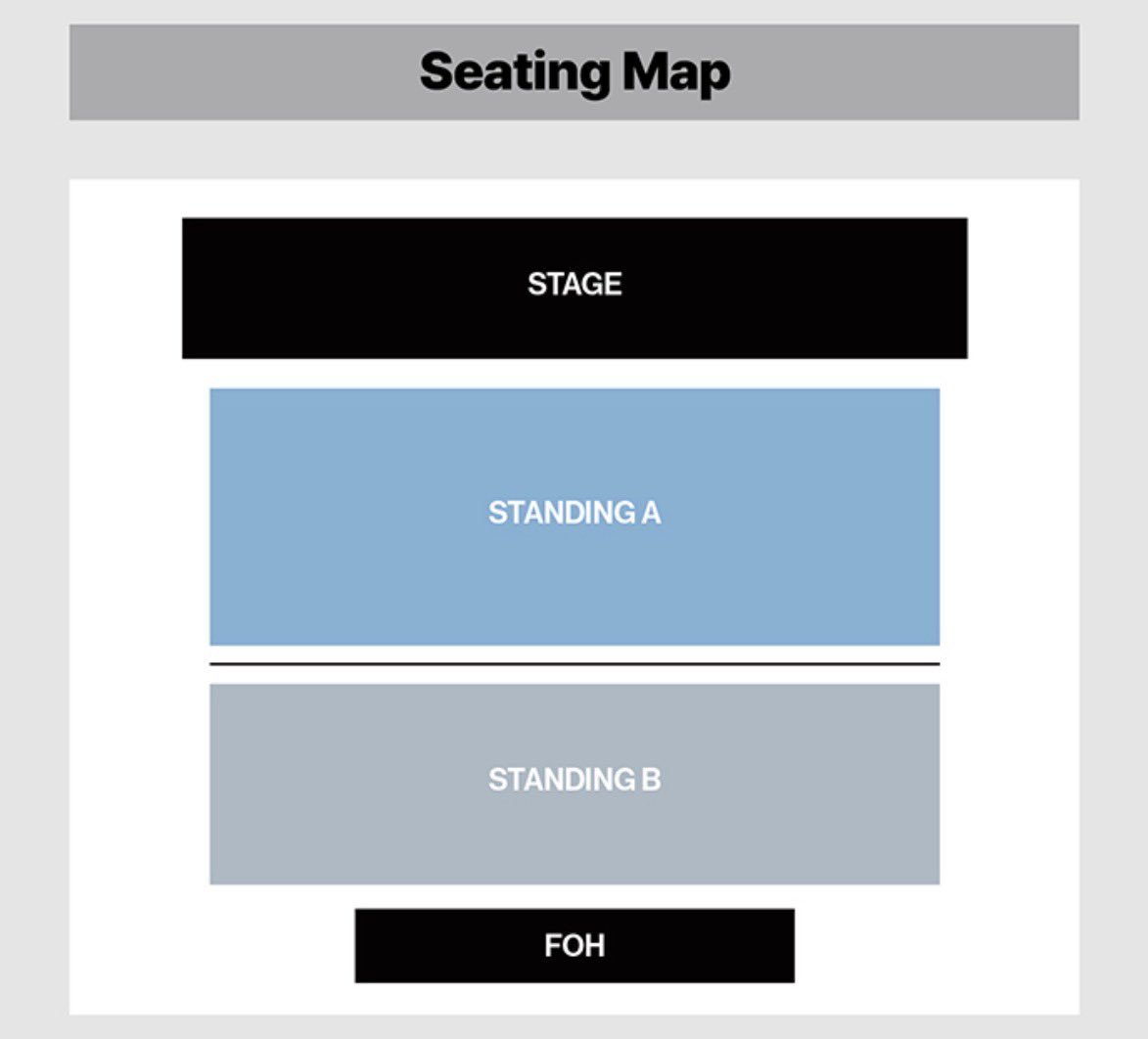The height and width of the screenshot is (1039, 1148).
Task: Click the word "Seating" in the title
Action: coord(515,73)
